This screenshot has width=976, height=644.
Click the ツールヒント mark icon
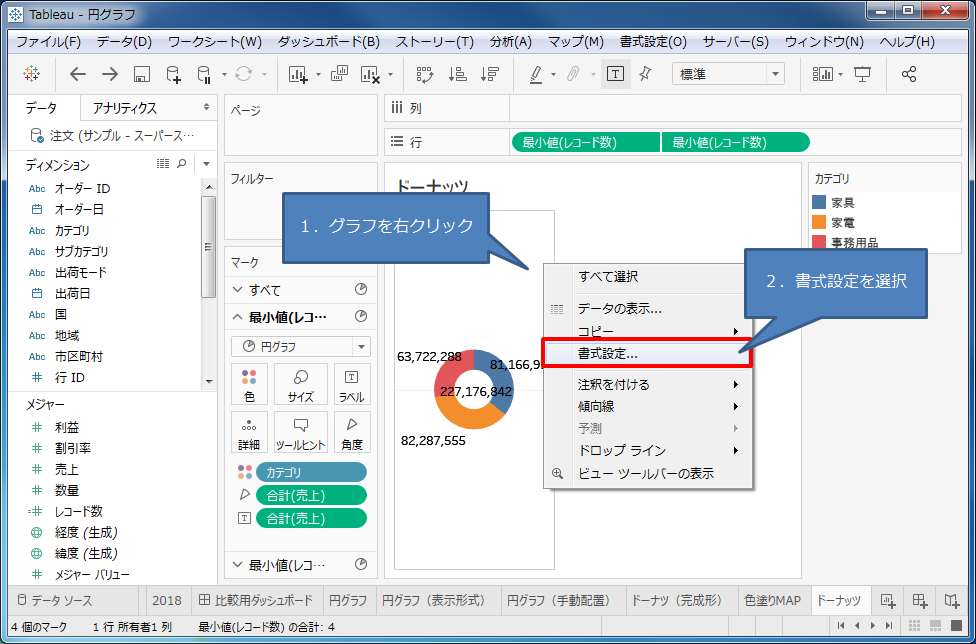tap(299, 432)
